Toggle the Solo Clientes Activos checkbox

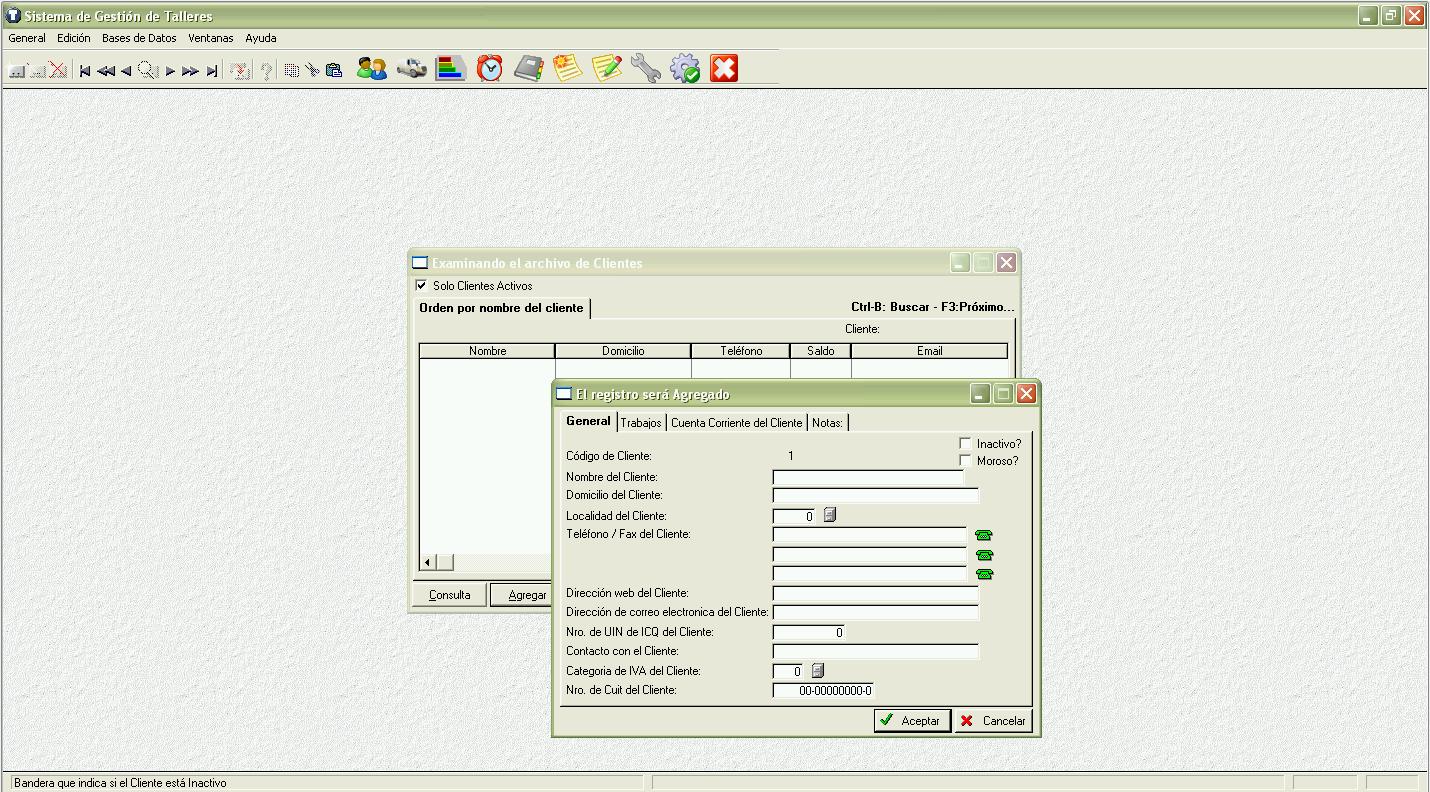421,285
